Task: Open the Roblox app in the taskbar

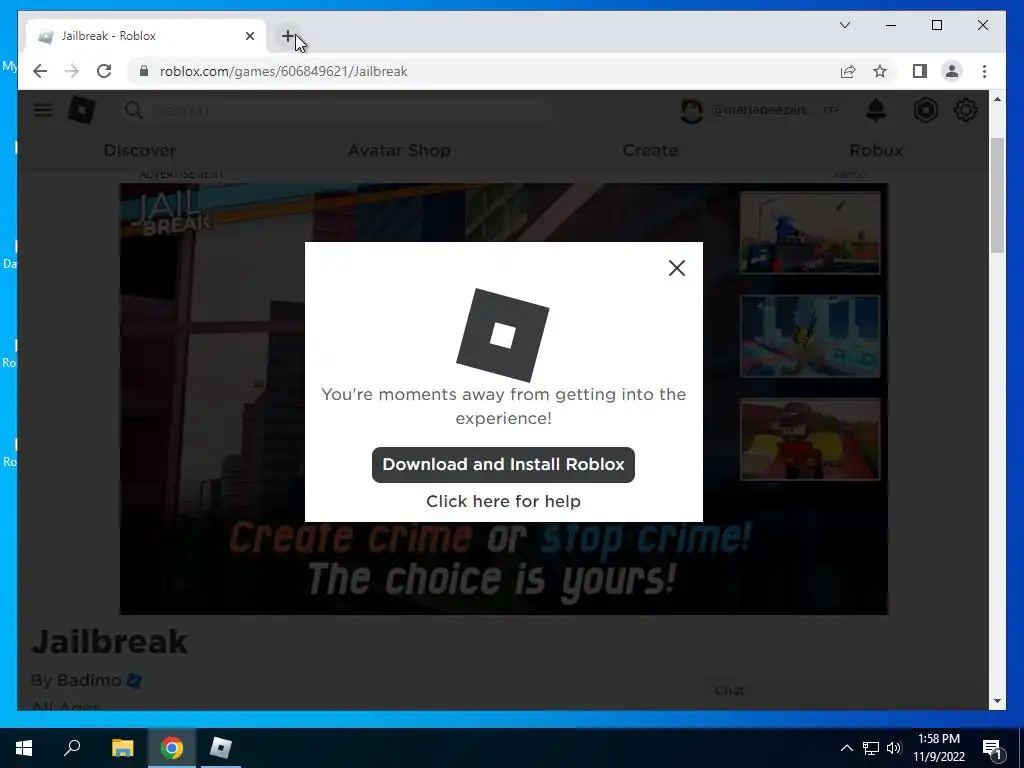Action: click(x=221, y=747)
